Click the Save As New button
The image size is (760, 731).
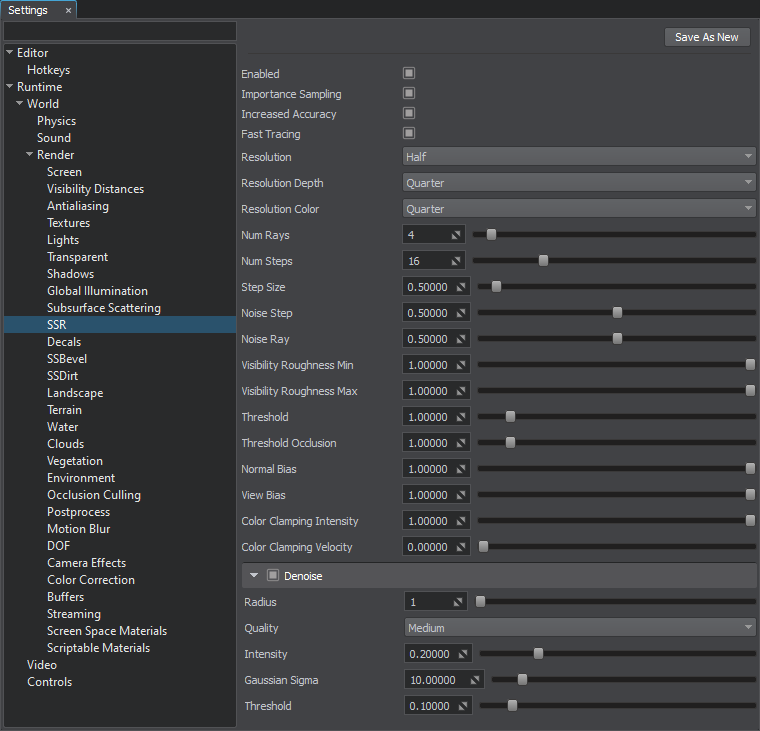[707, 37]
